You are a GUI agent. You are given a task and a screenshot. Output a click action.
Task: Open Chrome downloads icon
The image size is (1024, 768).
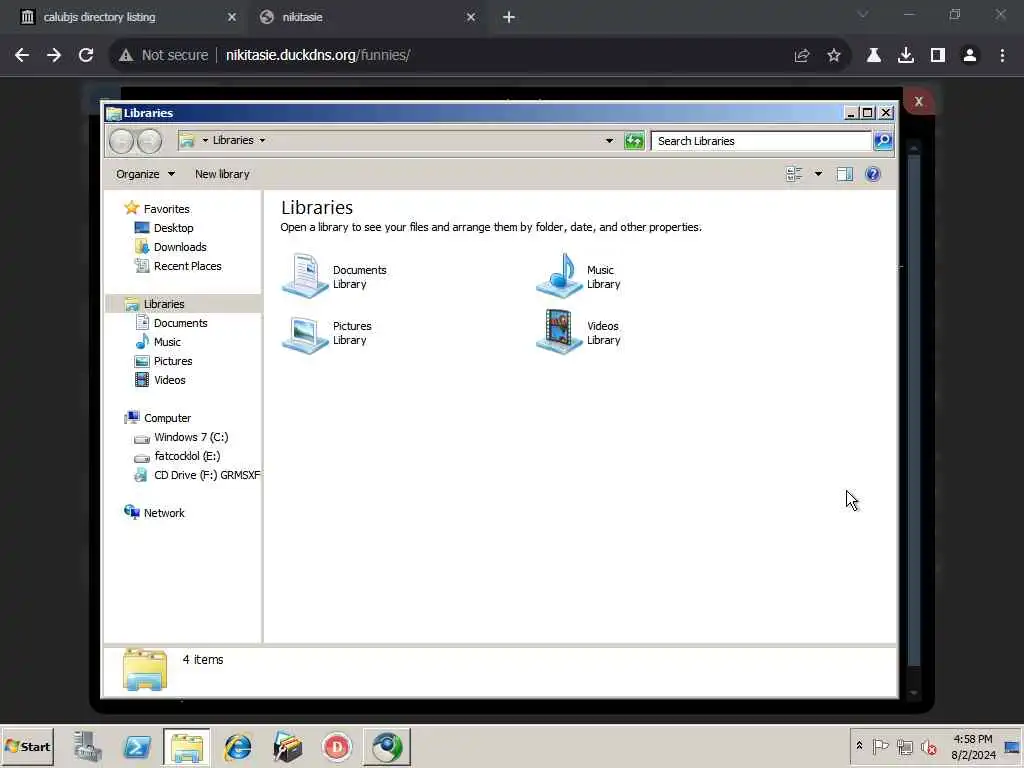[x=906, y=56]
